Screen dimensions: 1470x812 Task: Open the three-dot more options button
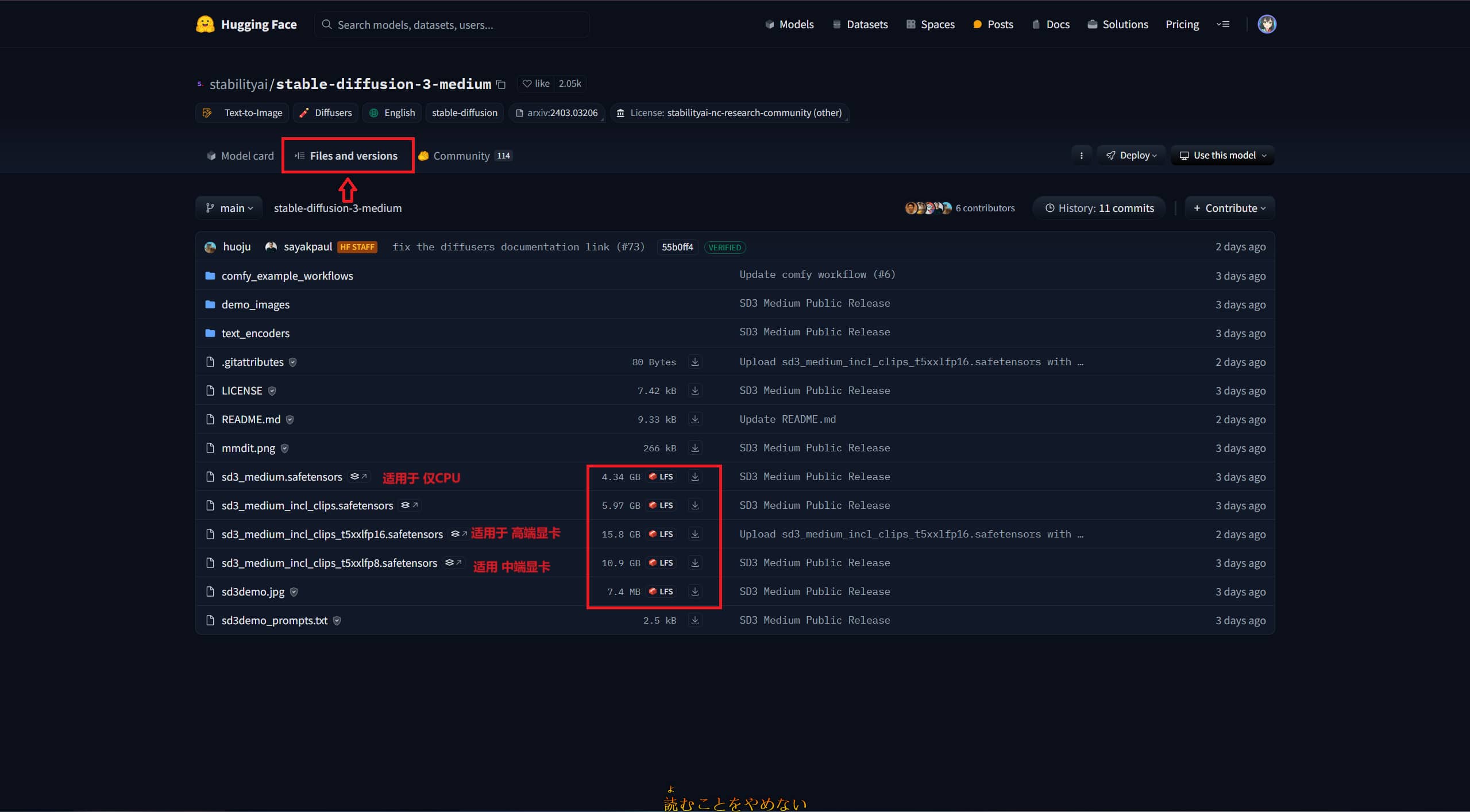point(1082,155)
